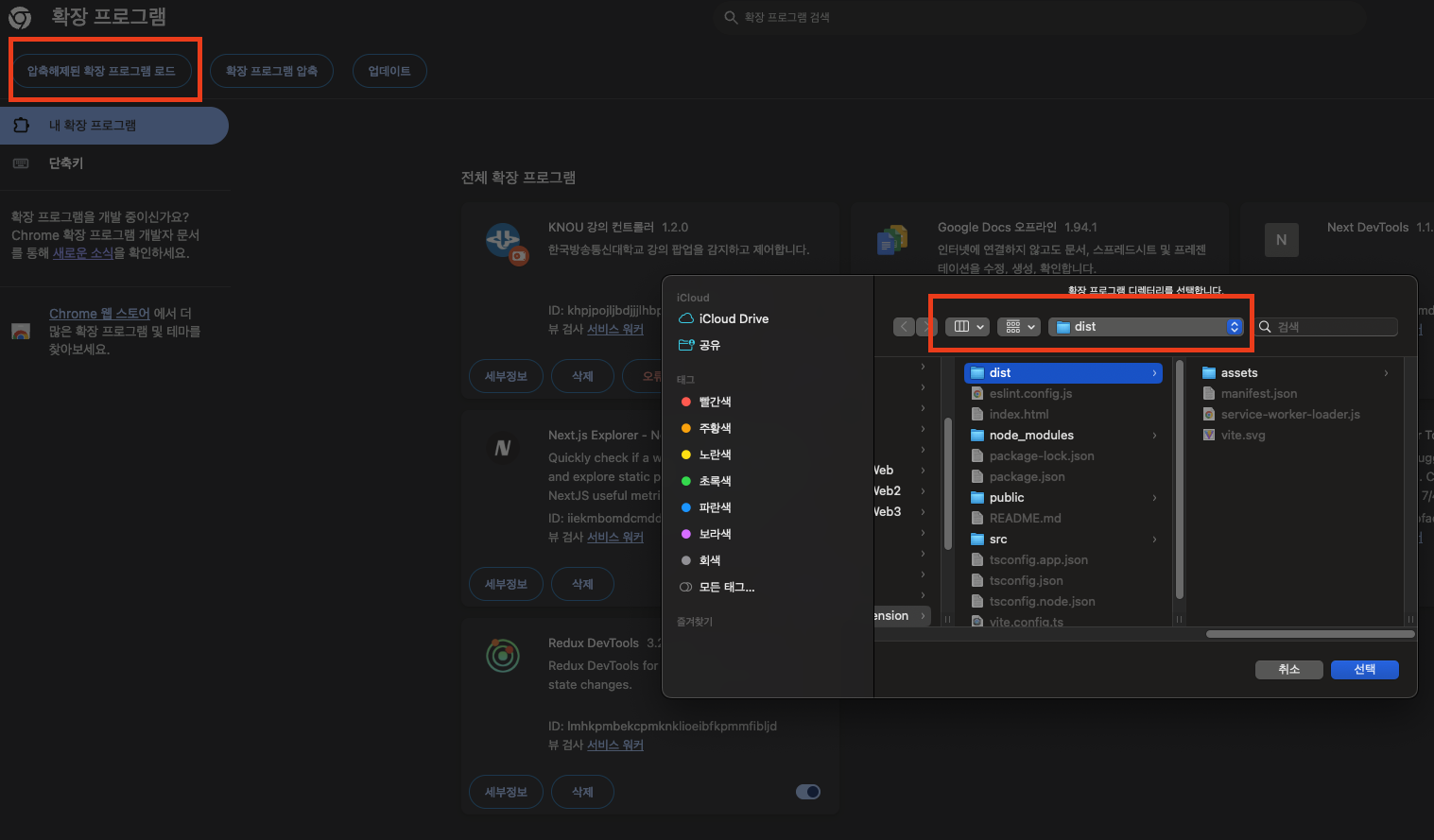Click the file dialog horizontal scrollbar
Viewport: 1434px width, 840px height.
click(1310, 634)
